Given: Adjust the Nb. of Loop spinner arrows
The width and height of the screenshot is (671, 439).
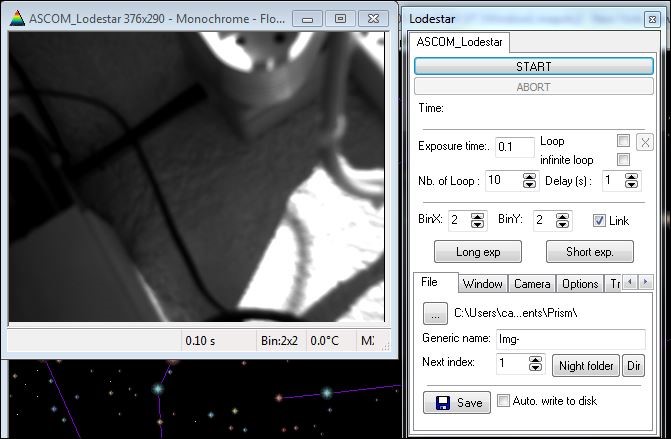Looking at the screenshot, I should pos(529,181).
